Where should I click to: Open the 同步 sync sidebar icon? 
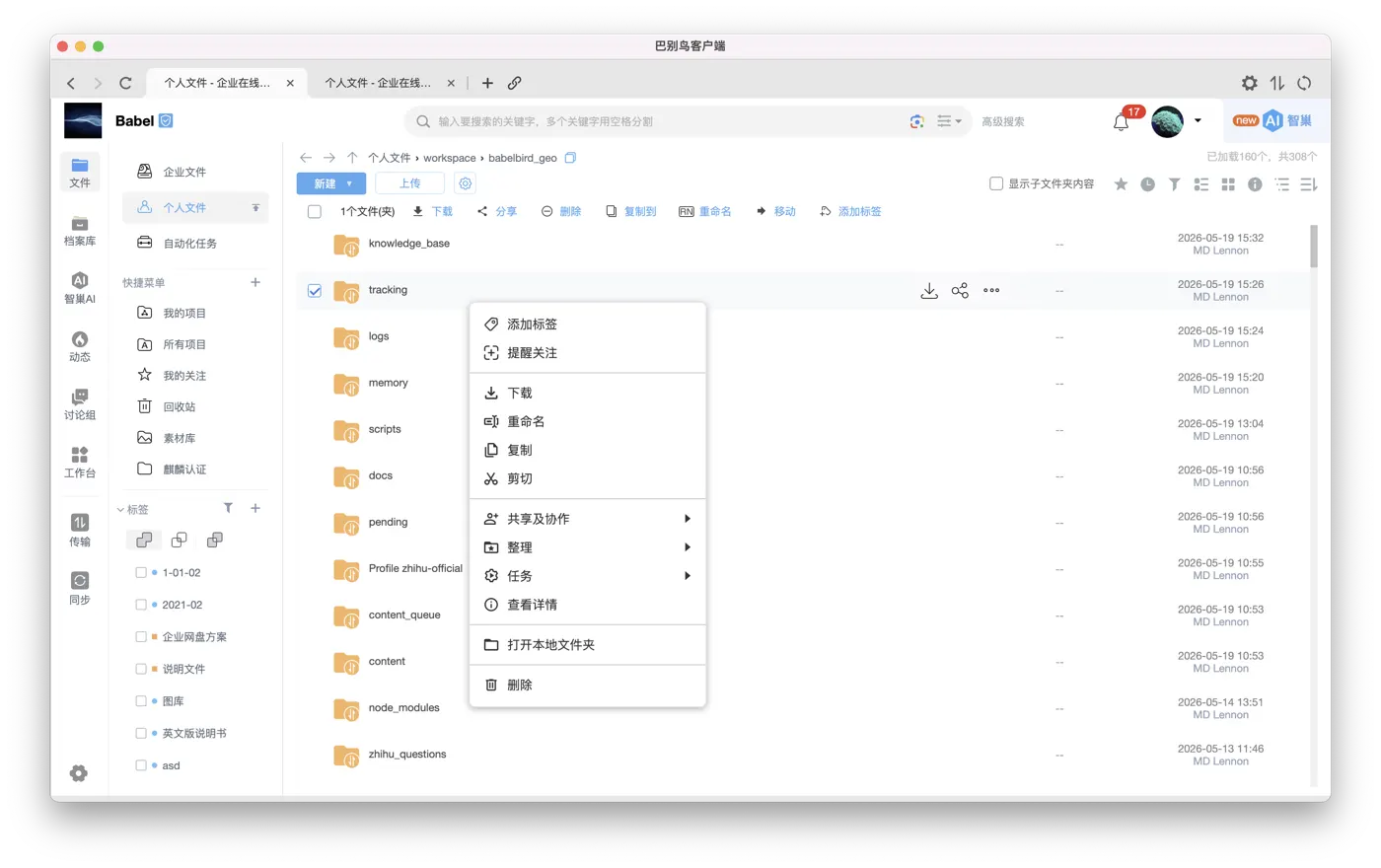click(x=80, y=589)
